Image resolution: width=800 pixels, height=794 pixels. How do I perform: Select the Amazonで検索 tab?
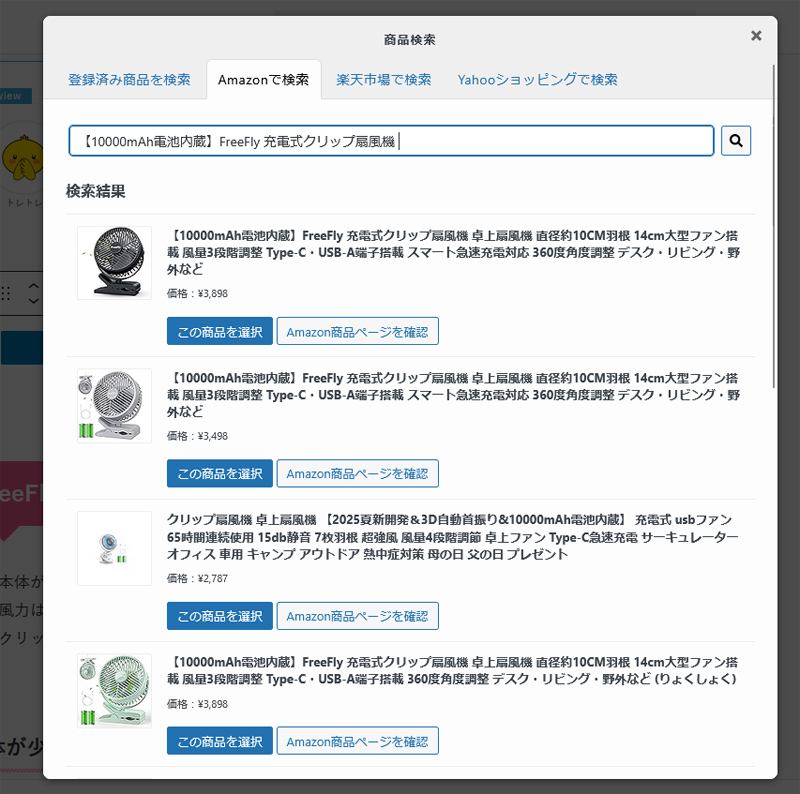tap(264, 79)
